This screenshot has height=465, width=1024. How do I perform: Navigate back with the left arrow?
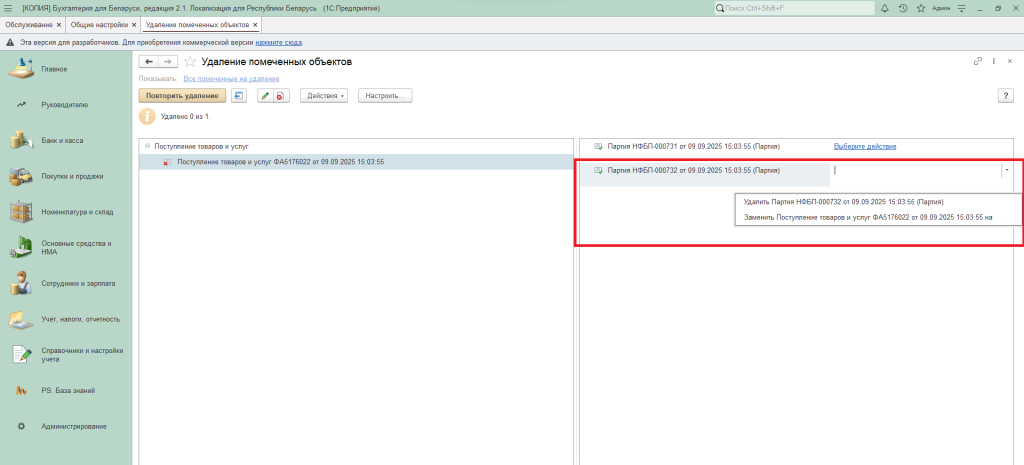149,62
